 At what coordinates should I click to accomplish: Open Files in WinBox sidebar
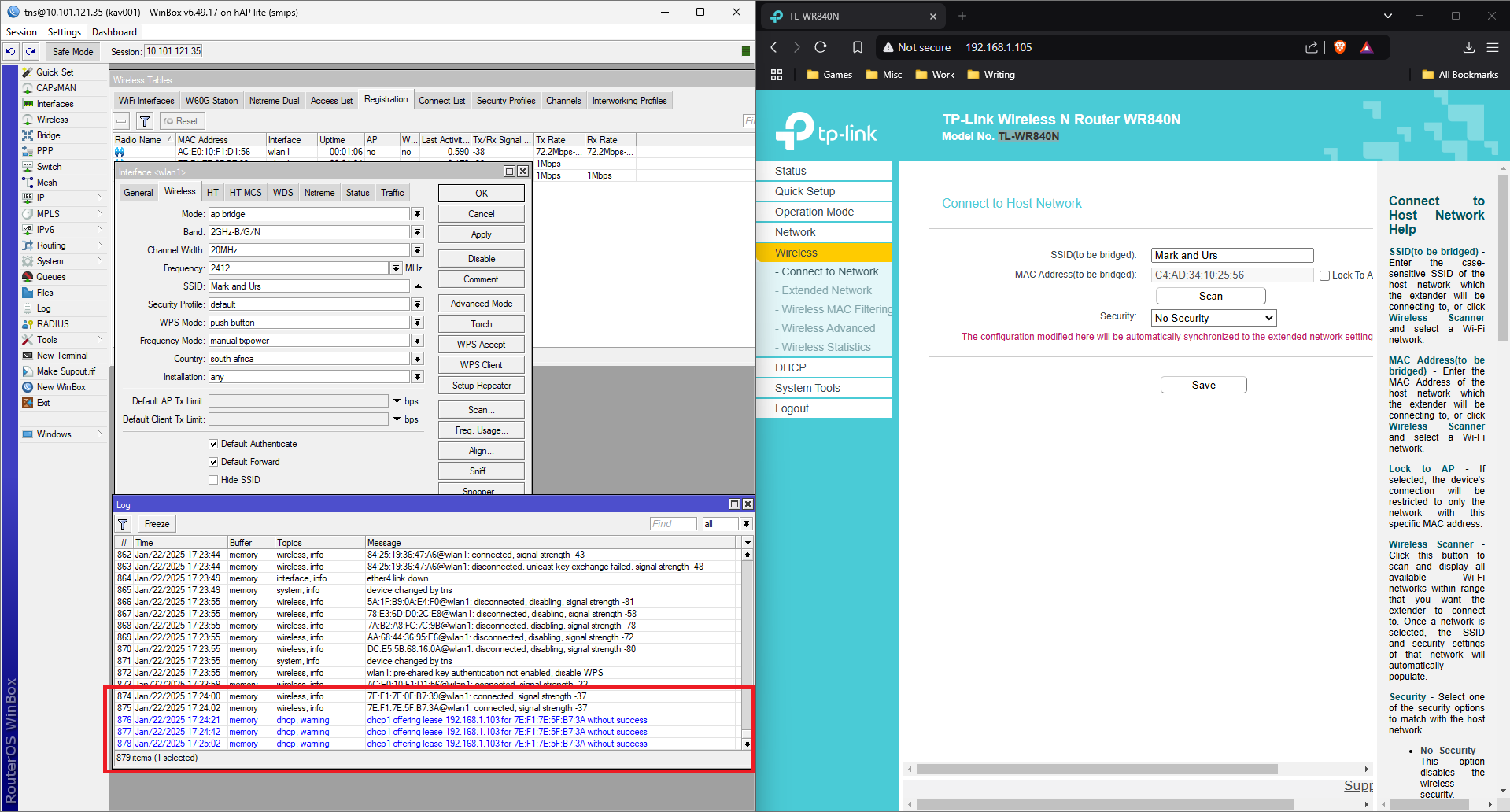pyautogui.click(x=45, y=293)
